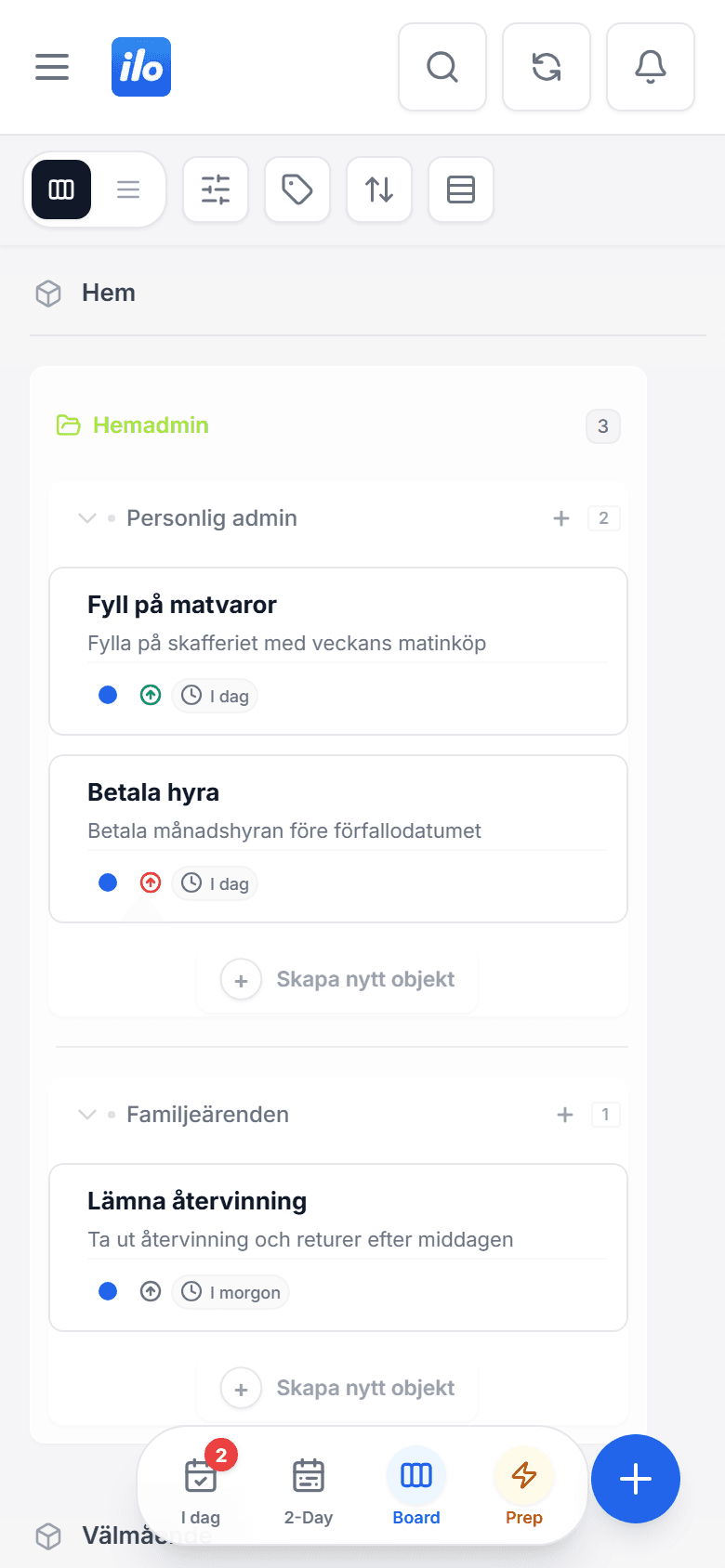Collapse the Personlig admin section
This screenshot has width=725, height=1568.
87,518
